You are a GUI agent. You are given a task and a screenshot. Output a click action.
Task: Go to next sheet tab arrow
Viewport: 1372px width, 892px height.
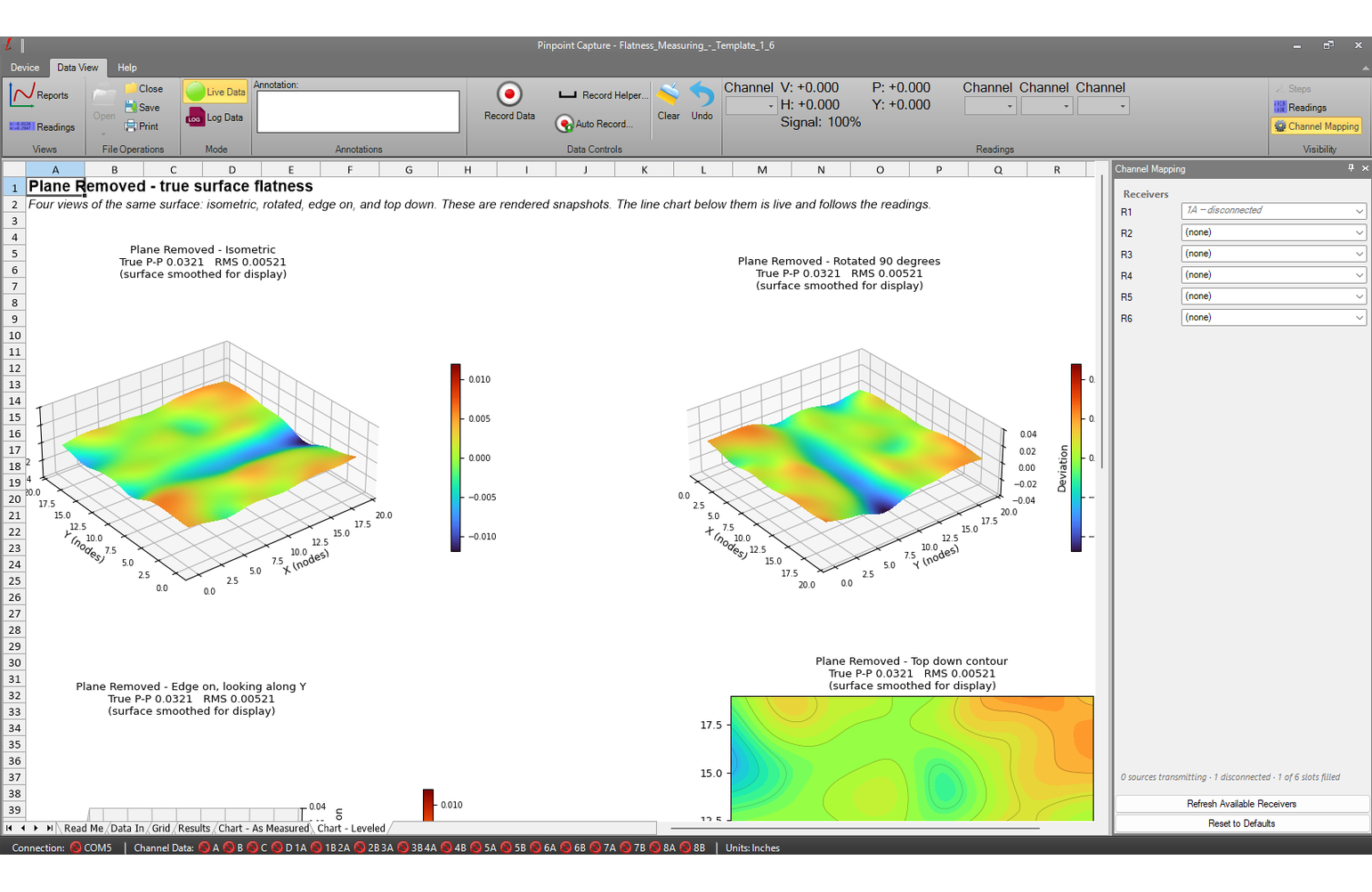tap(36, 828)
